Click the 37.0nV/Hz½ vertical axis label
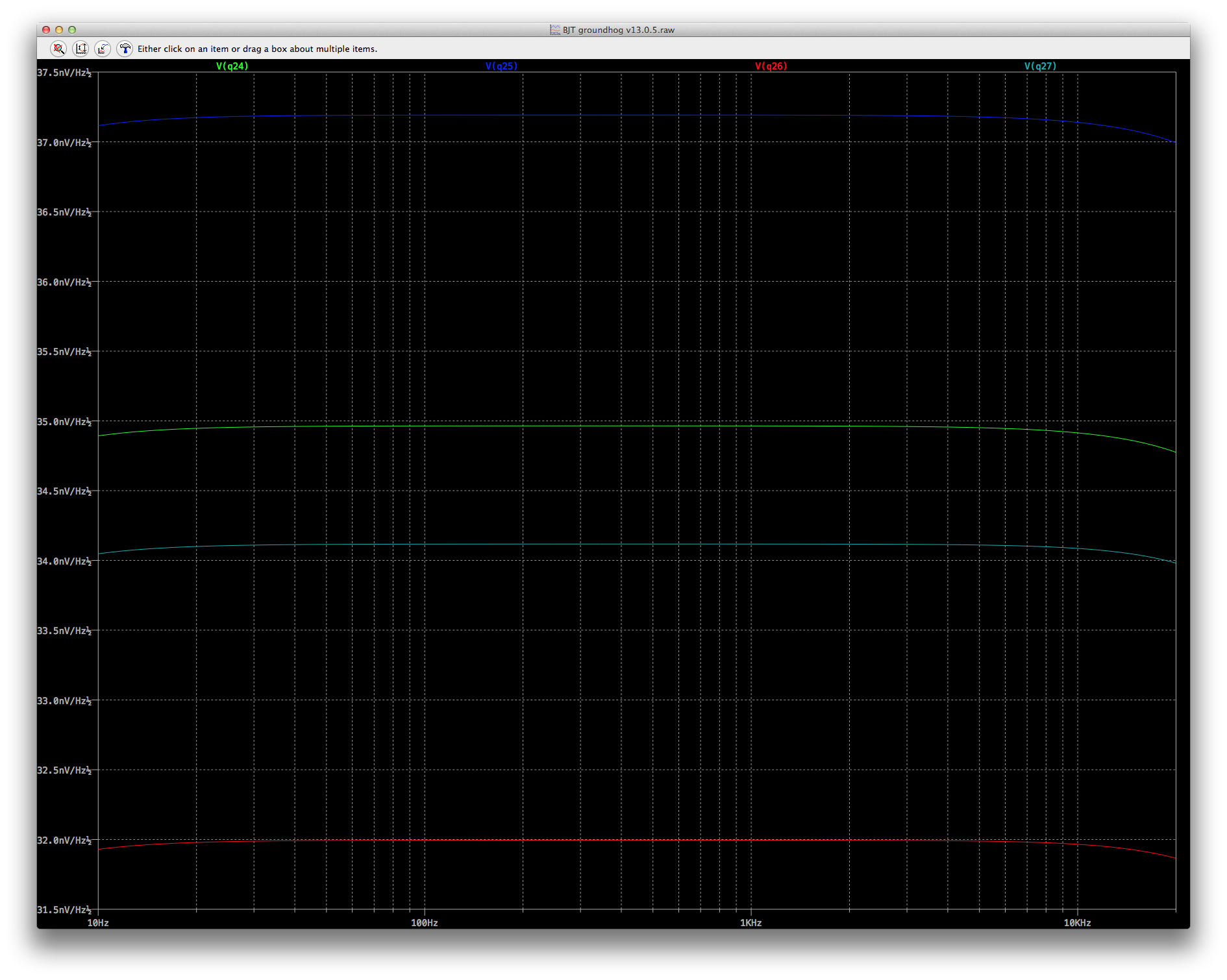1227x980 pixels. [64, 143]
